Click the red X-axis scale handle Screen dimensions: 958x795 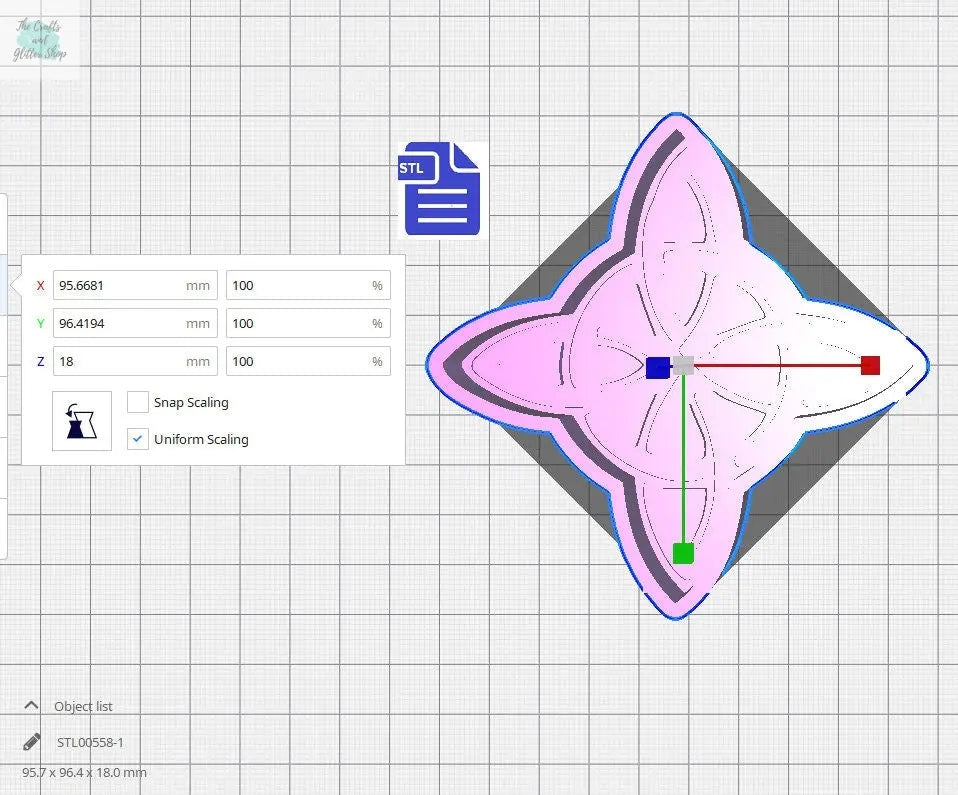tap(870, 365)
